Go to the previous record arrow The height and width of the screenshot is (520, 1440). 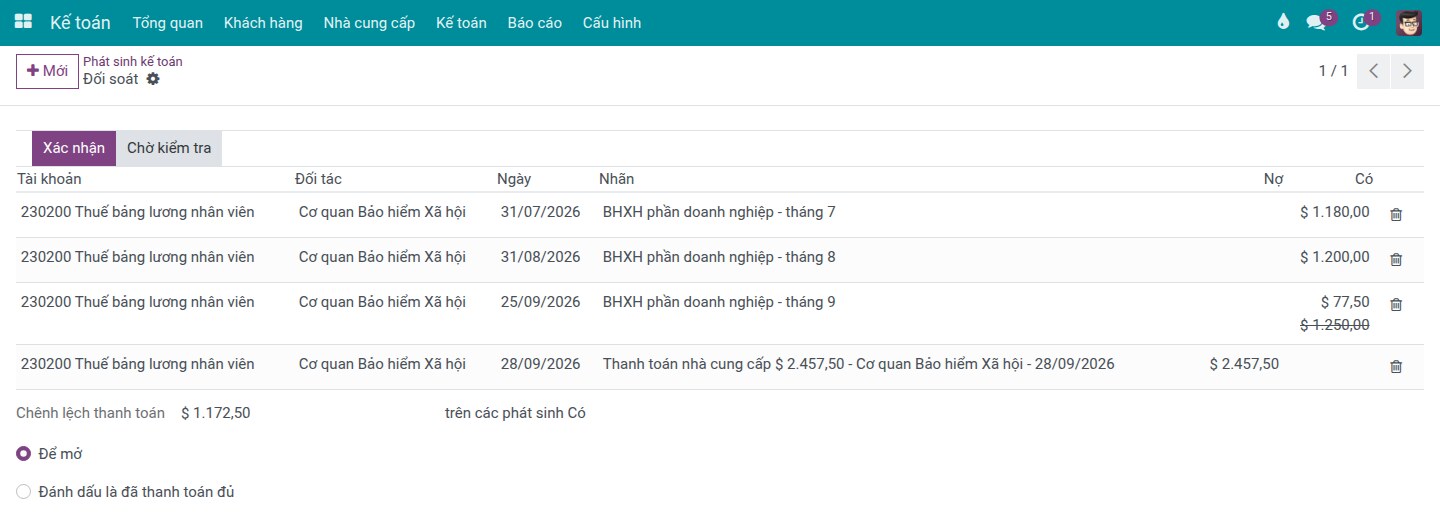1373,71
